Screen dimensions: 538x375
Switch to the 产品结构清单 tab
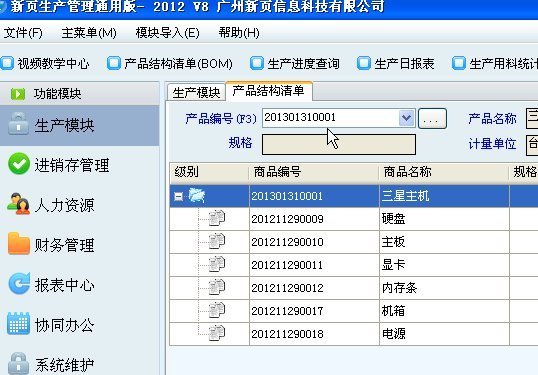(268, 91)
